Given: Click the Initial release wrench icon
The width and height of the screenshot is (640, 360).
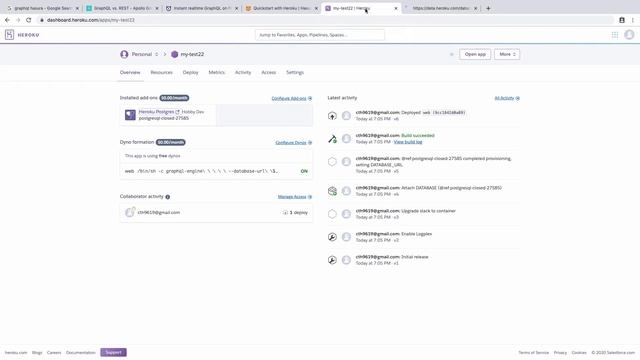Looking at the screenshot, I should (332, 260).
